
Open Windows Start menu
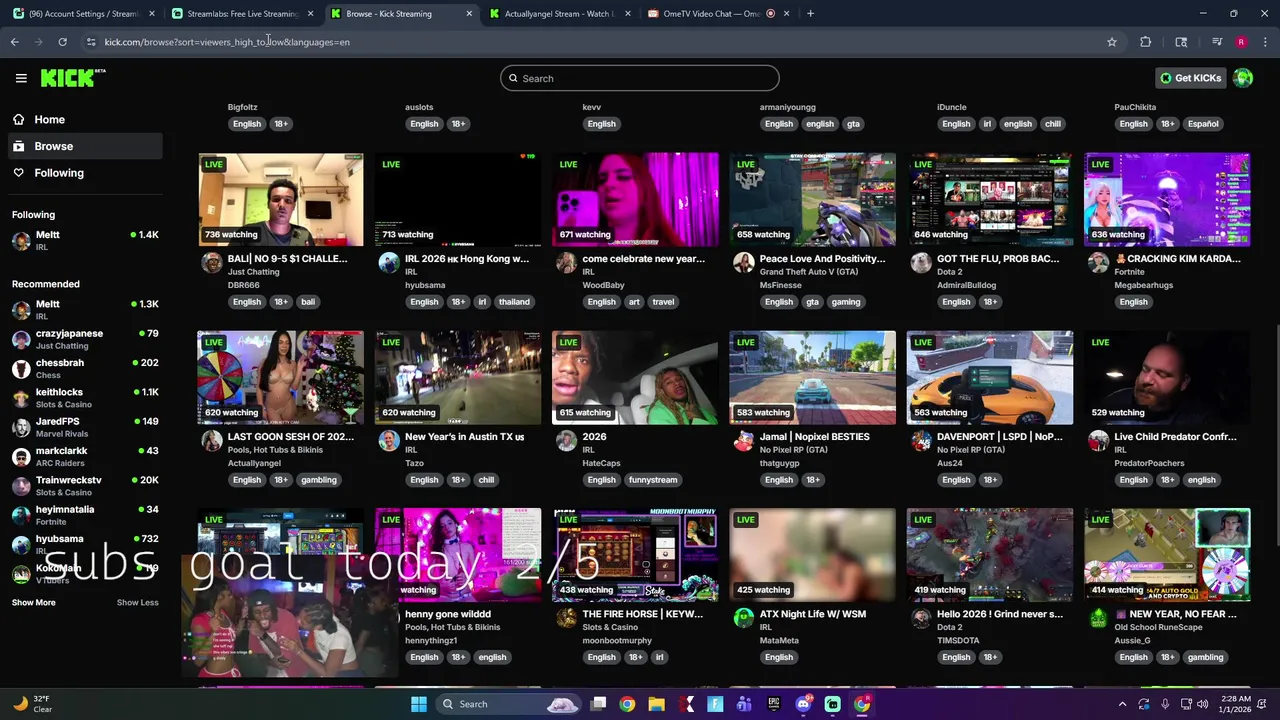click(x=419, y=704)
